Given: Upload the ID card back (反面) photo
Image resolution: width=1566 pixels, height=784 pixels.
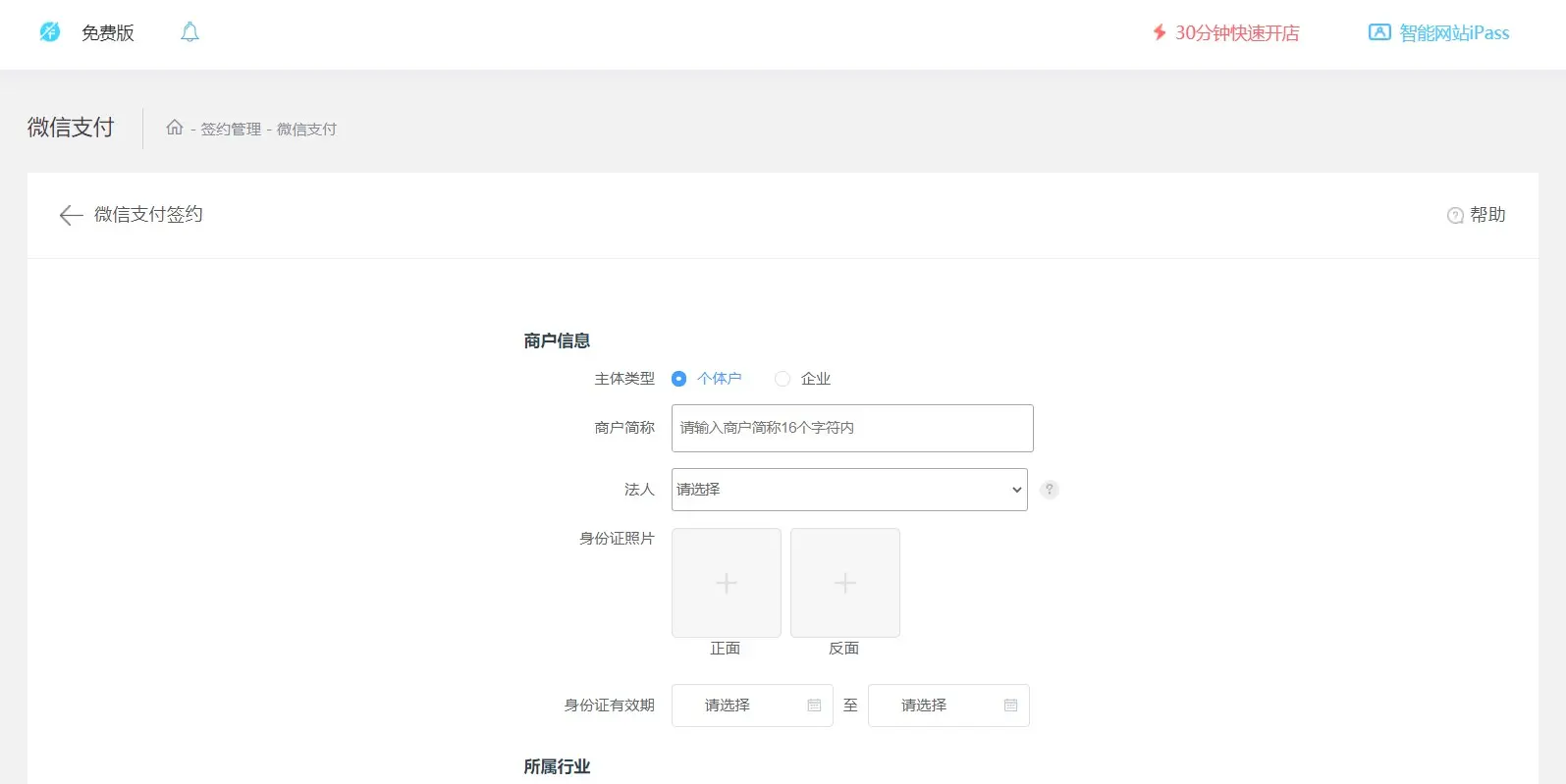Looking at the screenshot, I should tap(845, 583).
